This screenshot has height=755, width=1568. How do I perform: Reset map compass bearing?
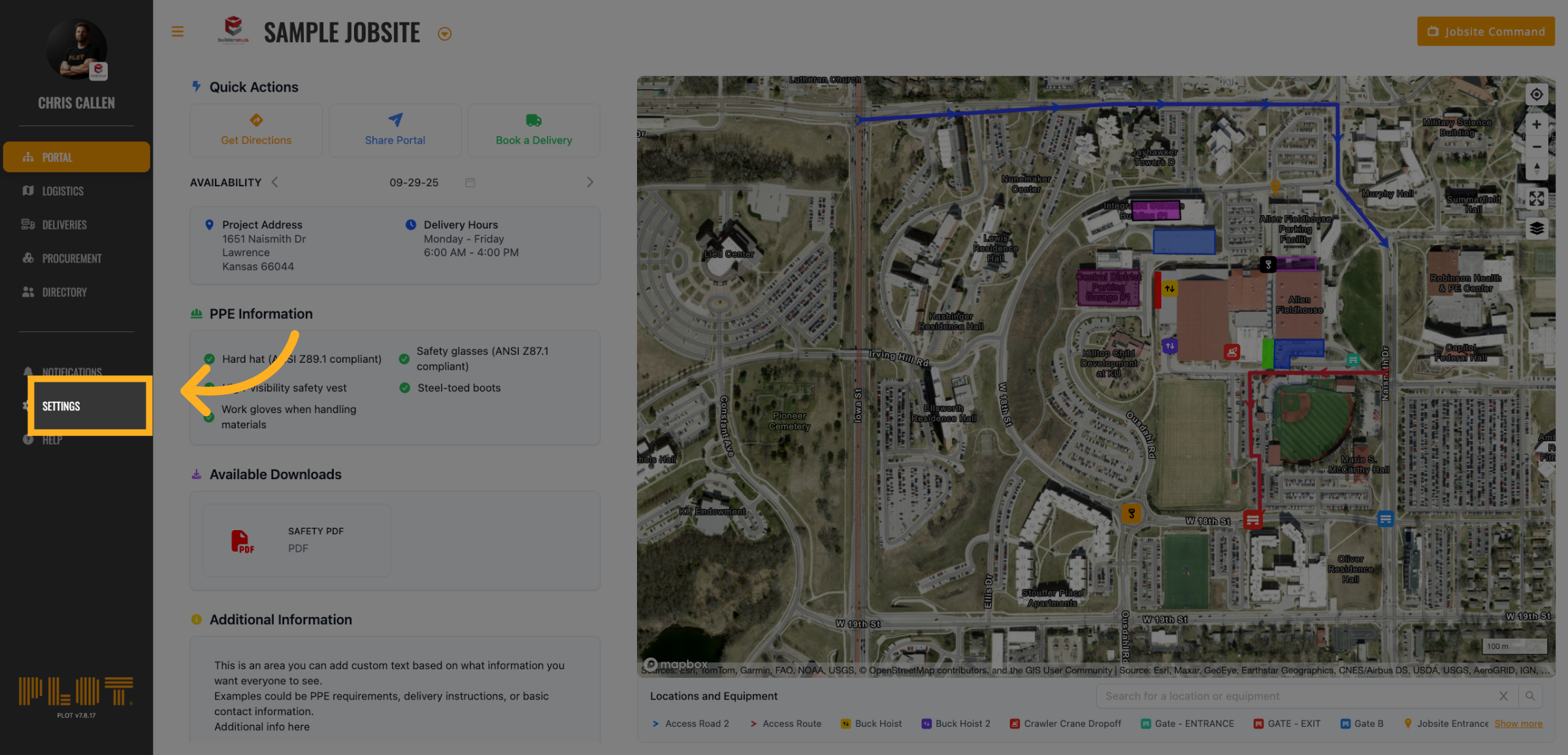pyautogui.click(x=1536, y=168)
